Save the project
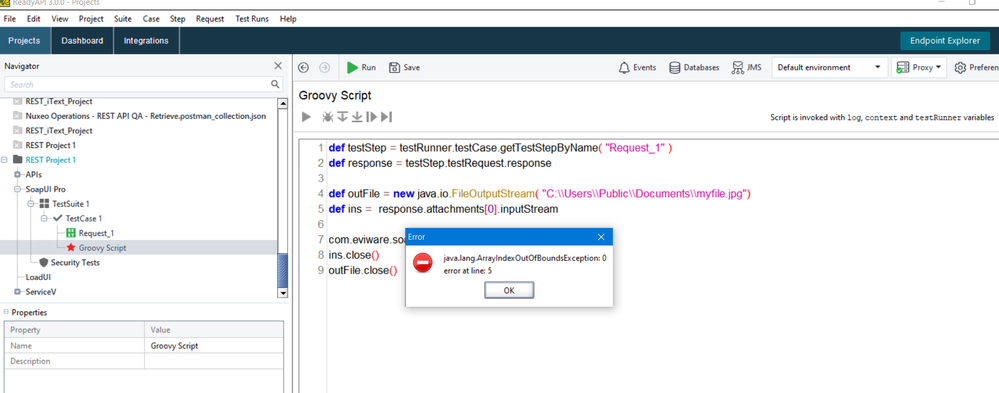 [x=405, y=68]
